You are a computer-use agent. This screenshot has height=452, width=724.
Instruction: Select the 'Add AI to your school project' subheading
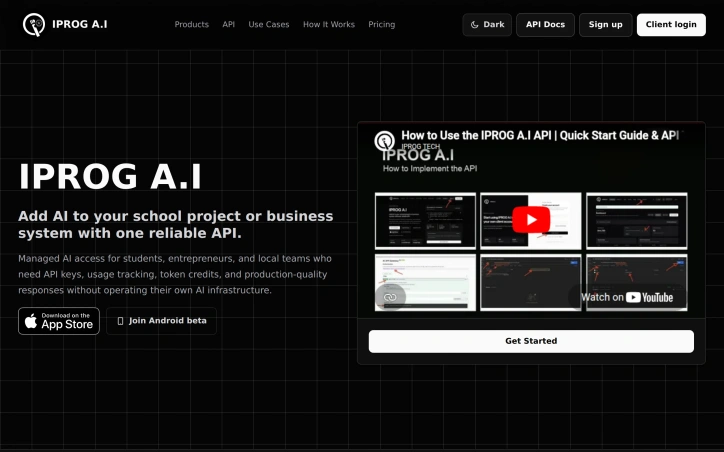(x=175, y=224)
